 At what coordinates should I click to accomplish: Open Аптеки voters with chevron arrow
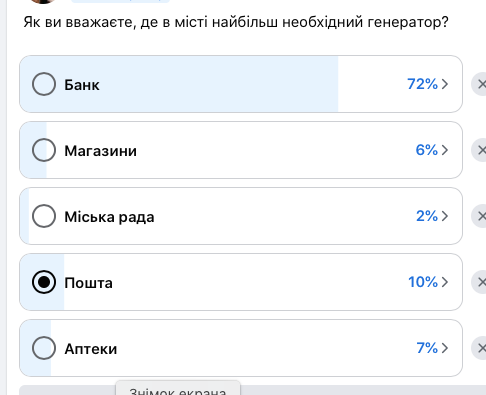(x=445, y=348)
